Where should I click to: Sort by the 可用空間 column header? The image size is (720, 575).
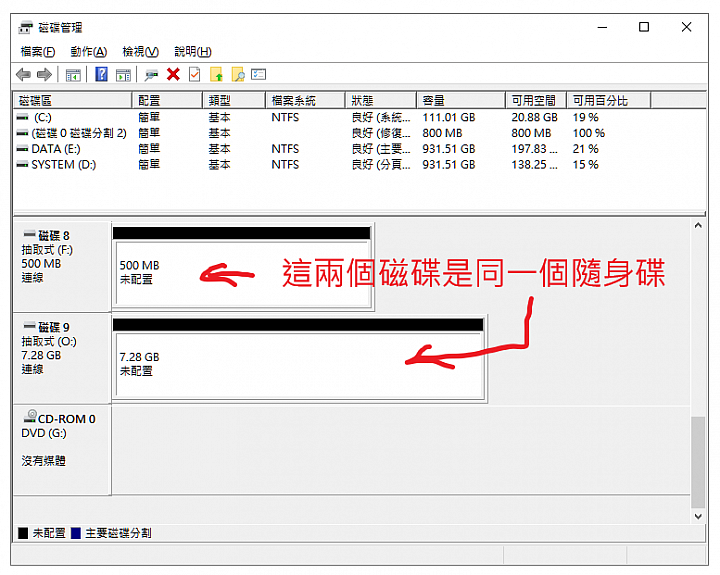click(x=536, y=100)
